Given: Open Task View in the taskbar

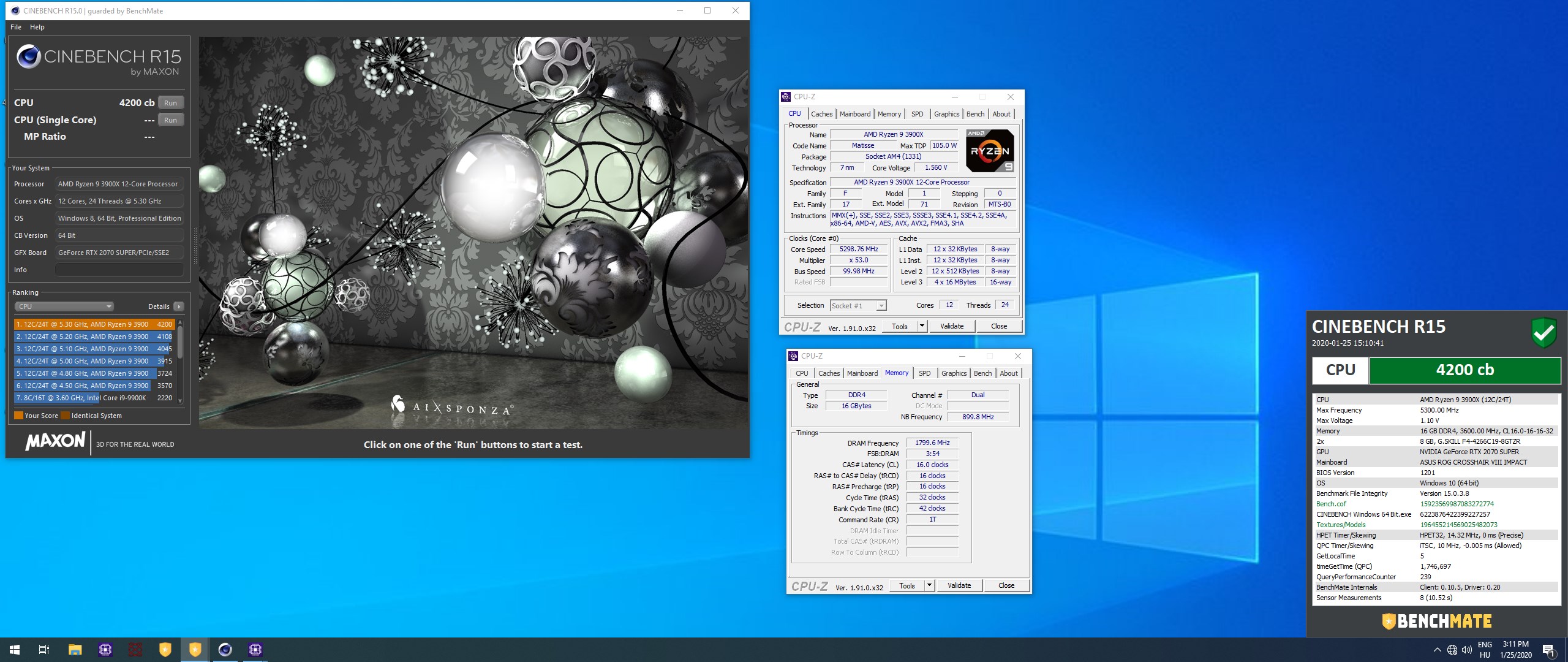Looking at the screenshot, I should (44, 650).
